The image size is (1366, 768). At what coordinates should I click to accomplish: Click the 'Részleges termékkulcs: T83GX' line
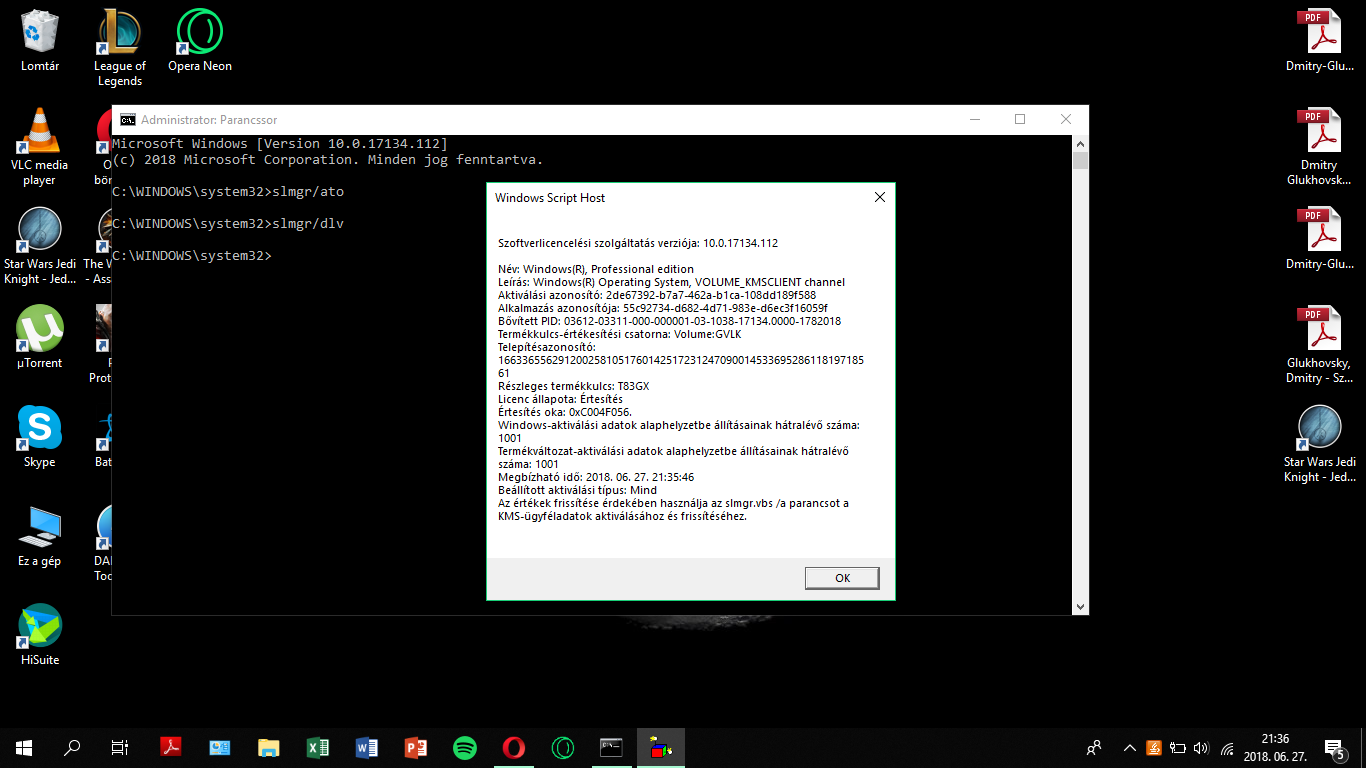(x=573, y=386)
